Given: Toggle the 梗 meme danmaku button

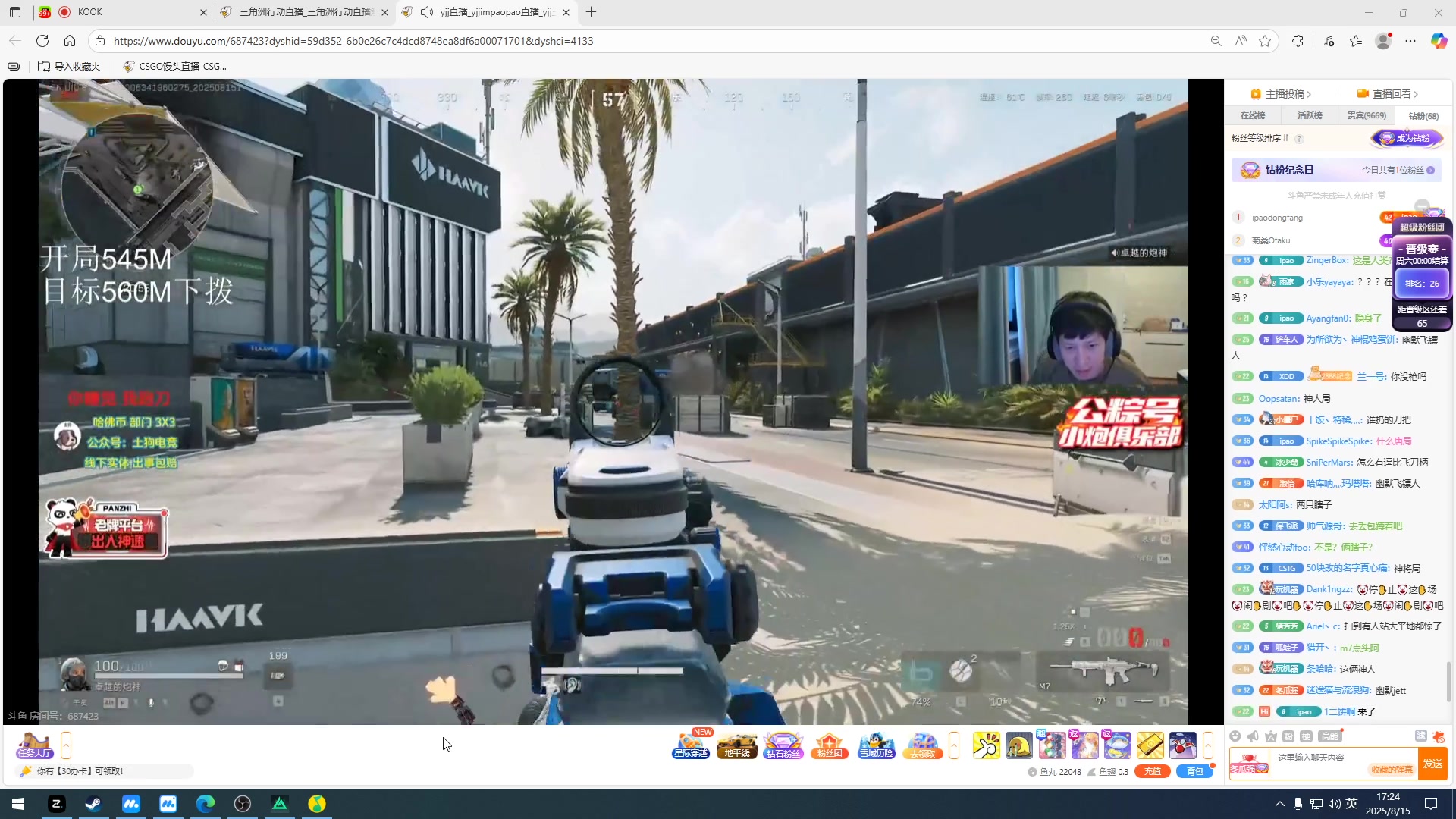Looking at the screenshot, I should pos(1306,736).
